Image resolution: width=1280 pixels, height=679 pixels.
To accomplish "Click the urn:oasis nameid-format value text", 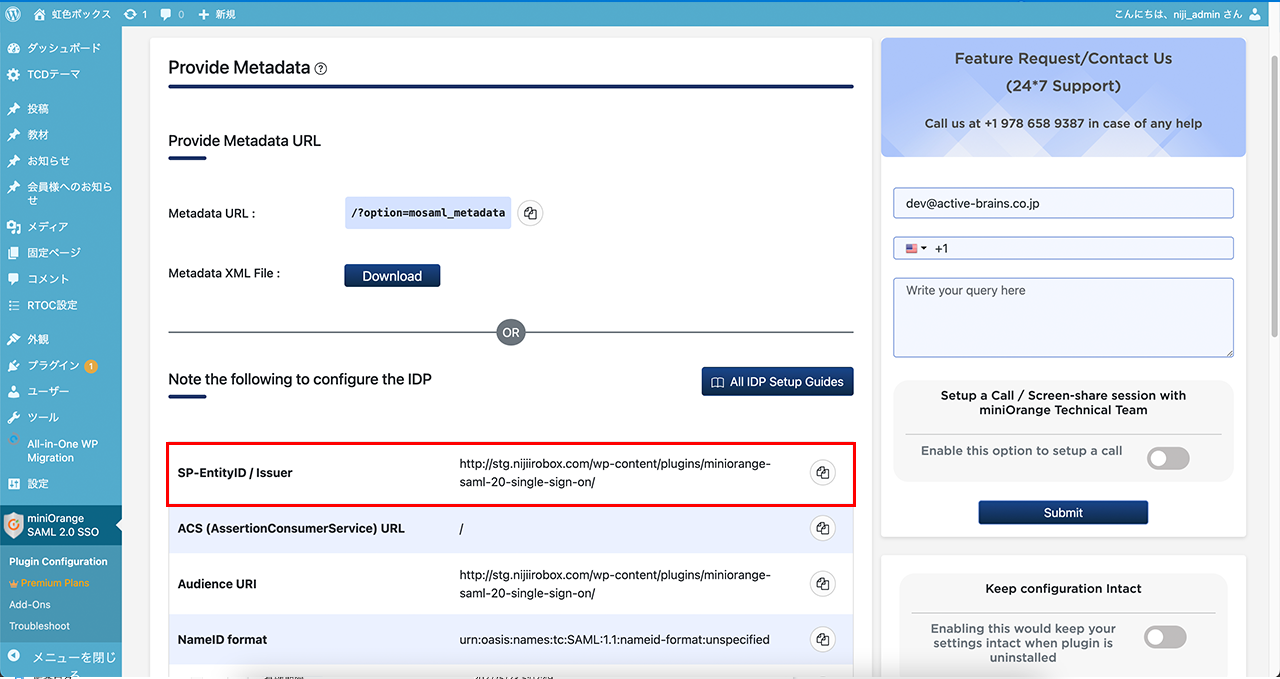I will 615,639.
